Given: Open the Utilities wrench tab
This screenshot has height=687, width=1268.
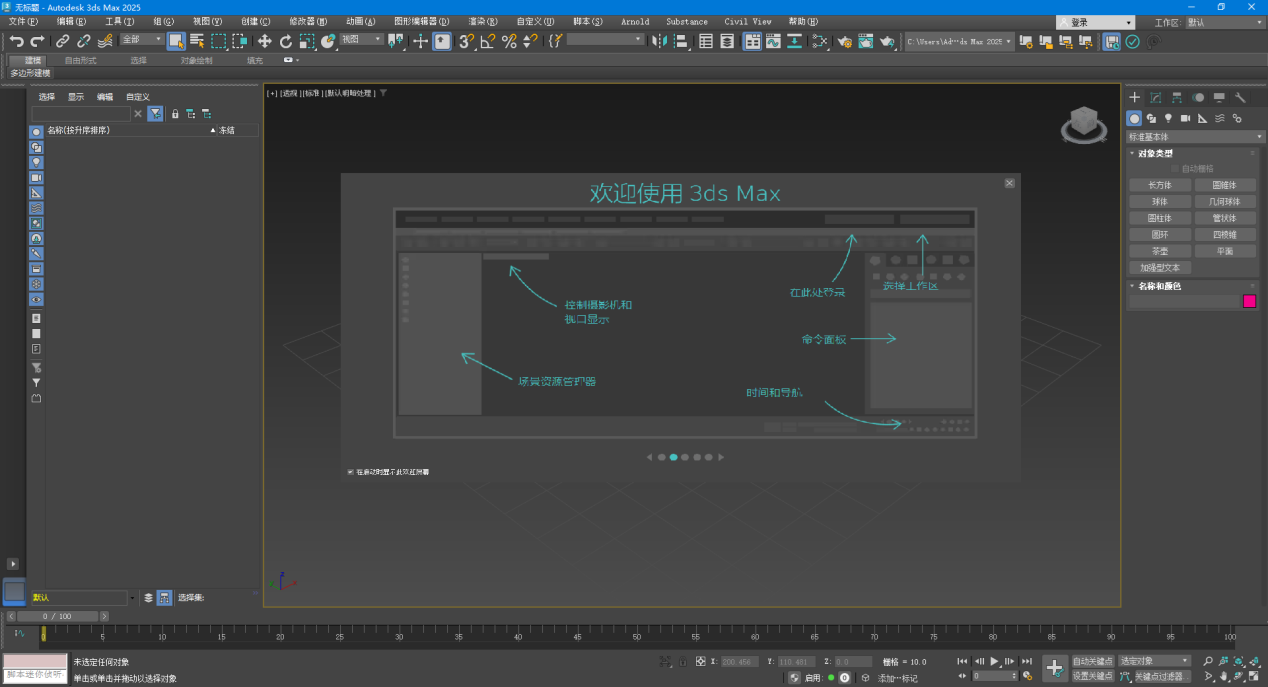Looking at the screenshot, I should pos(1240,97).
